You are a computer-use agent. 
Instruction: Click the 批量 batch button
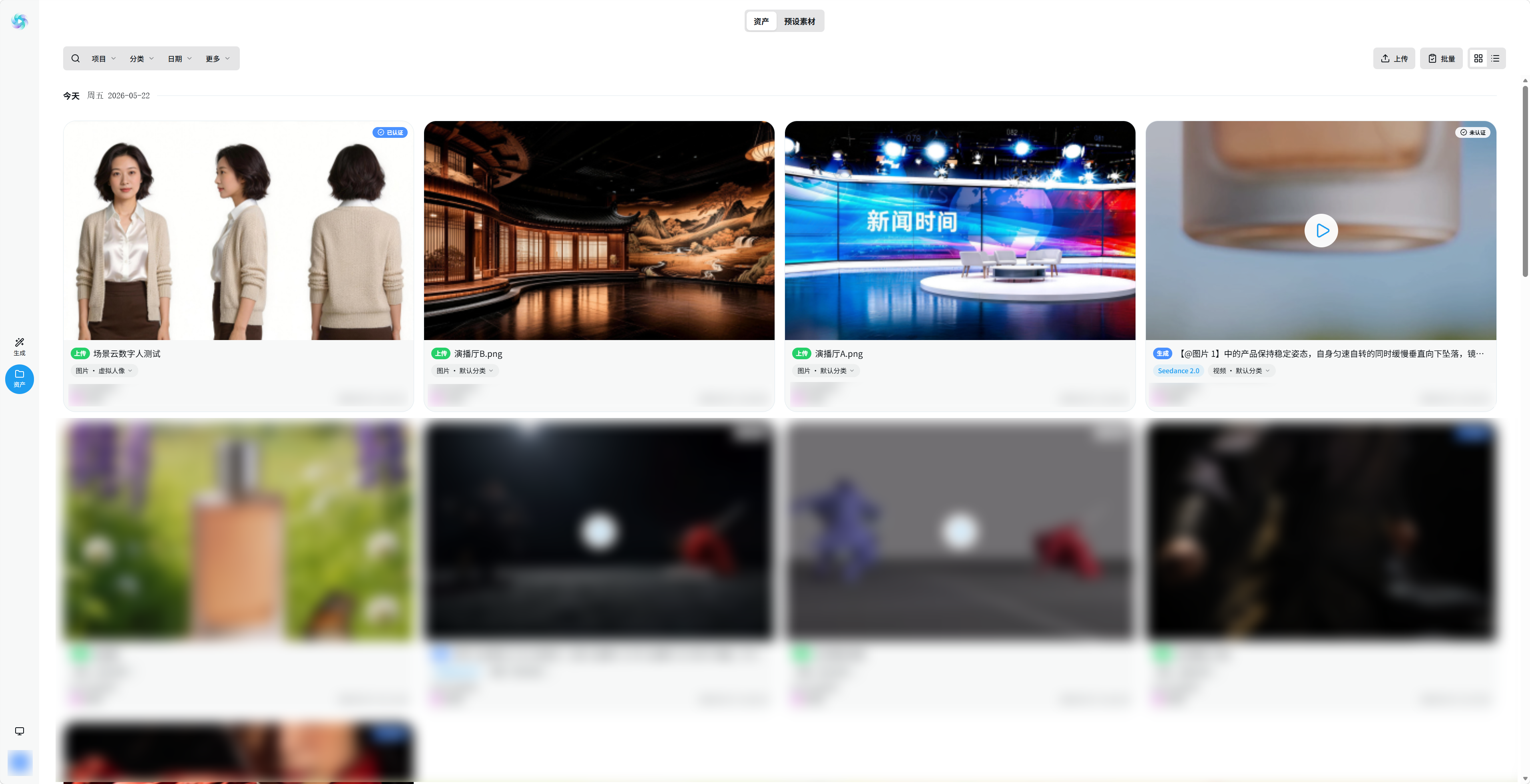click(x=1442, y=58)
